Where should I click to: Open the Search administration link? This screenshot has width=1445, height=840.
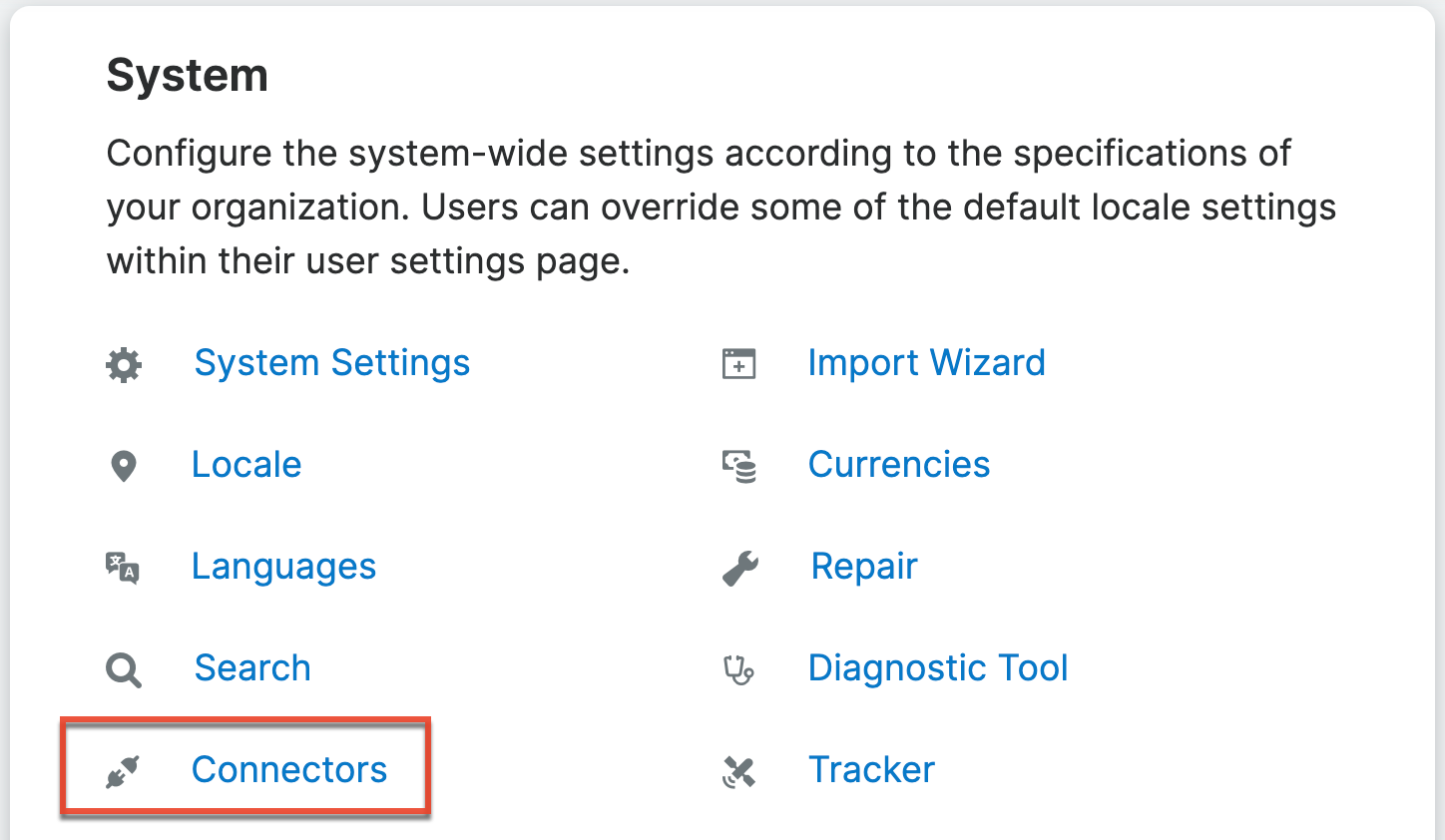pyautogui.click(x=252, y=668)
